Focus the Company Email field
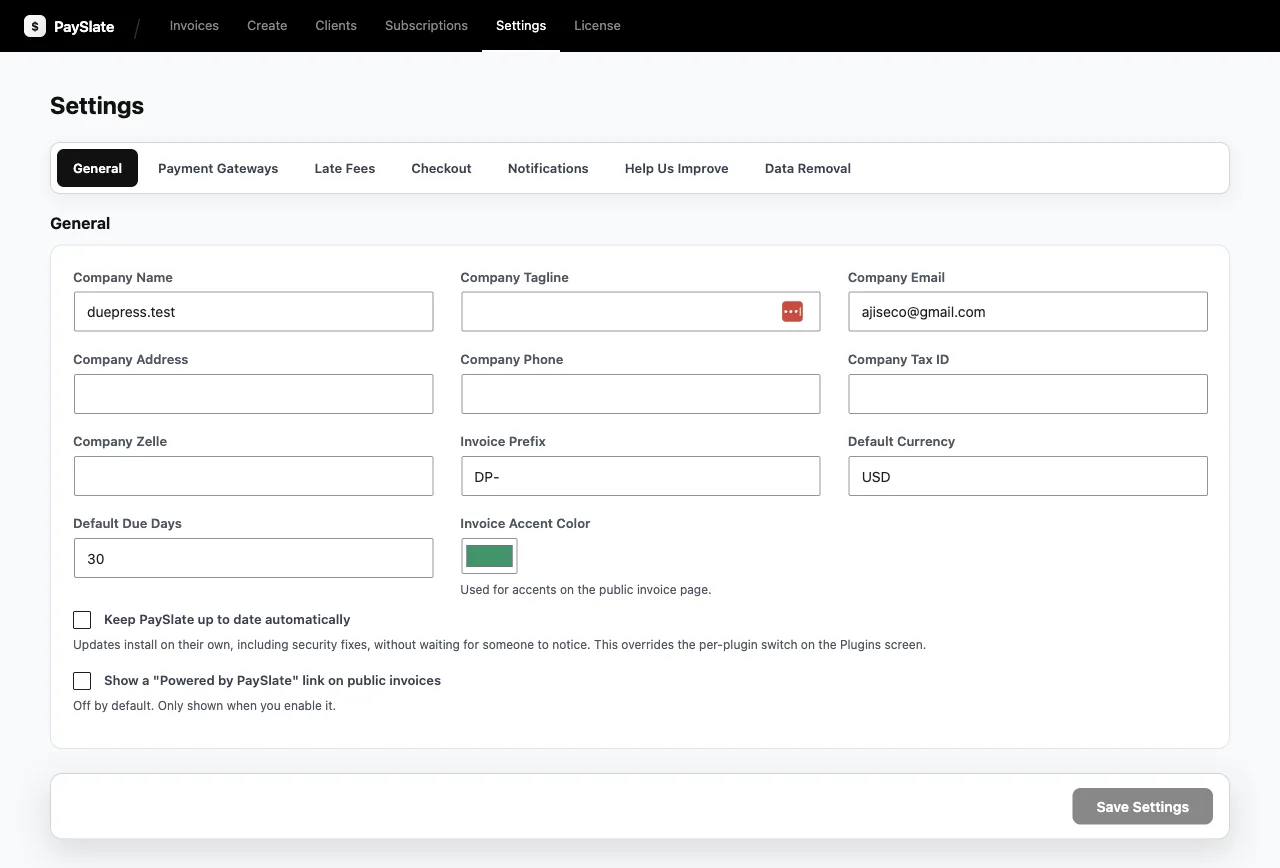The image size is (1280, 868). click(x=1027, y=312)
